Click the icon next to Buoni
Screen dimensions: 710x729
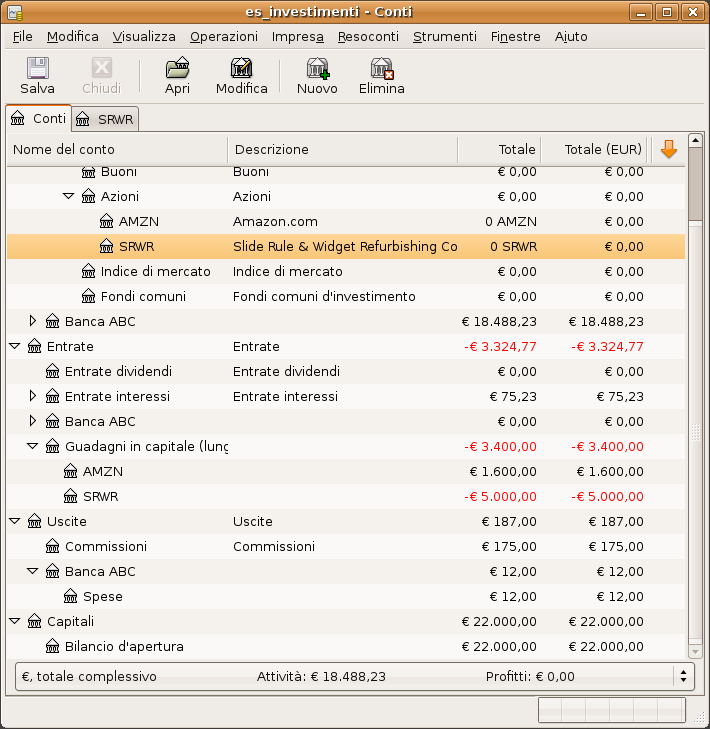point(88,172)
